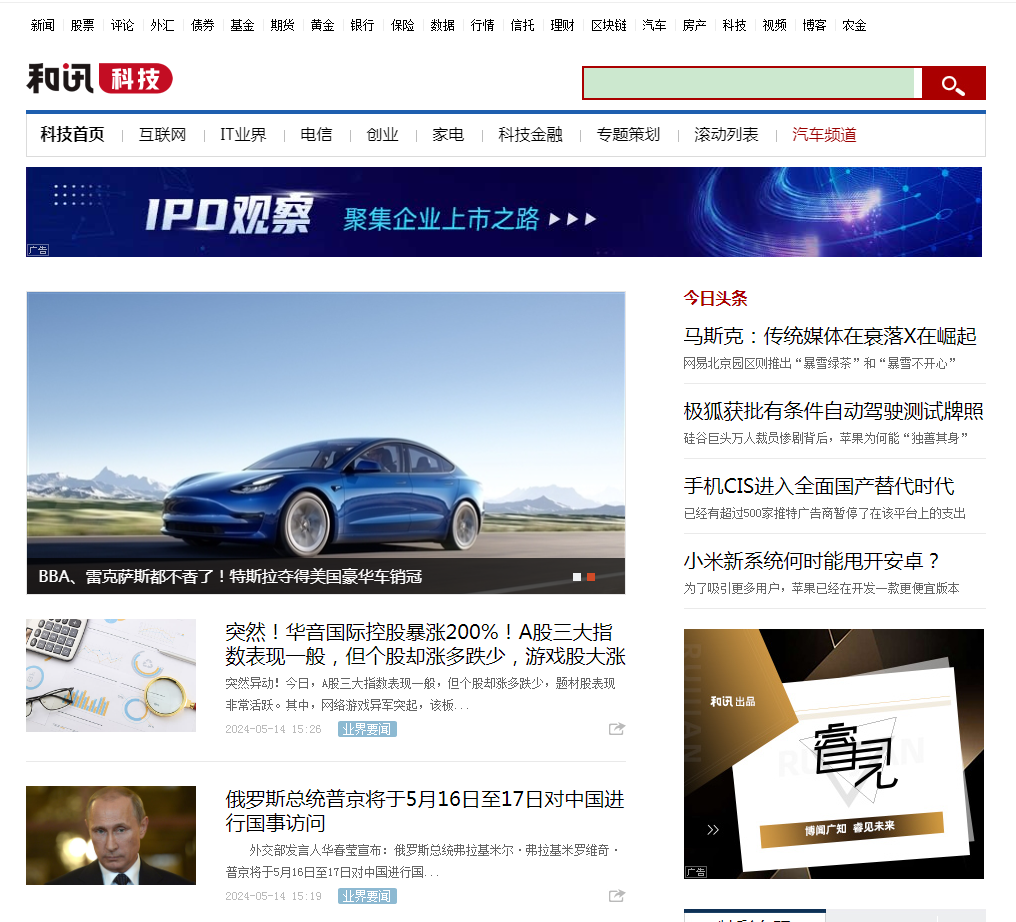The width and height of the screenshot is (1016, 922).
Task: Click the 2024-05-14 15:19 timestamp
Action: click(x=273, y=896)
